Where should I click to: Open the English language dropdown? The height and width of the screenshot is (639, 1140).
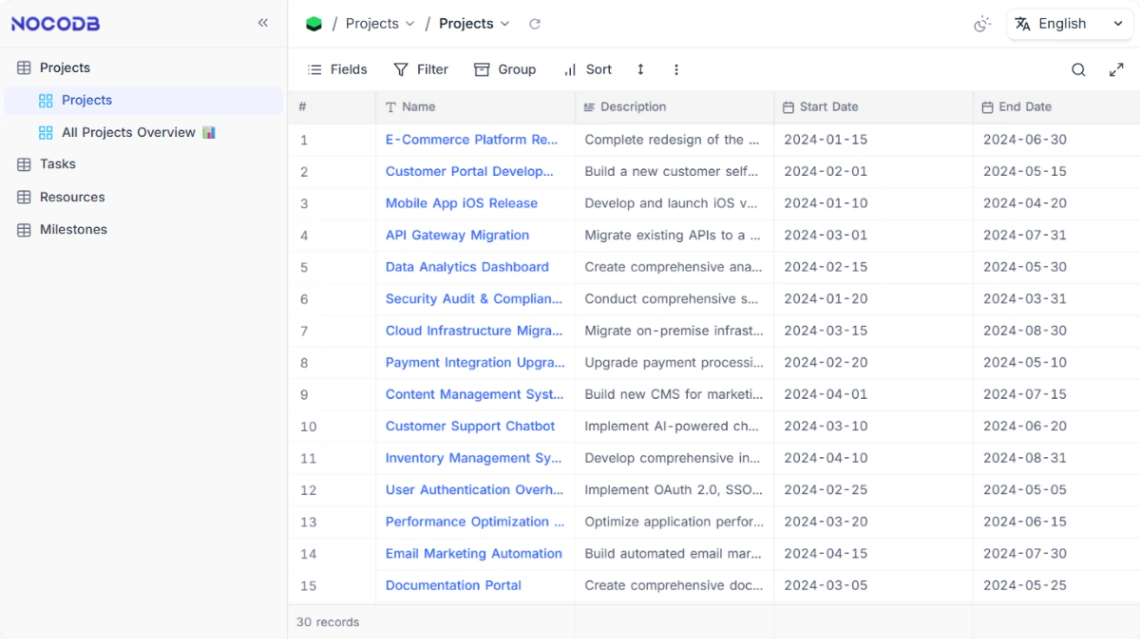[1069, 23]
